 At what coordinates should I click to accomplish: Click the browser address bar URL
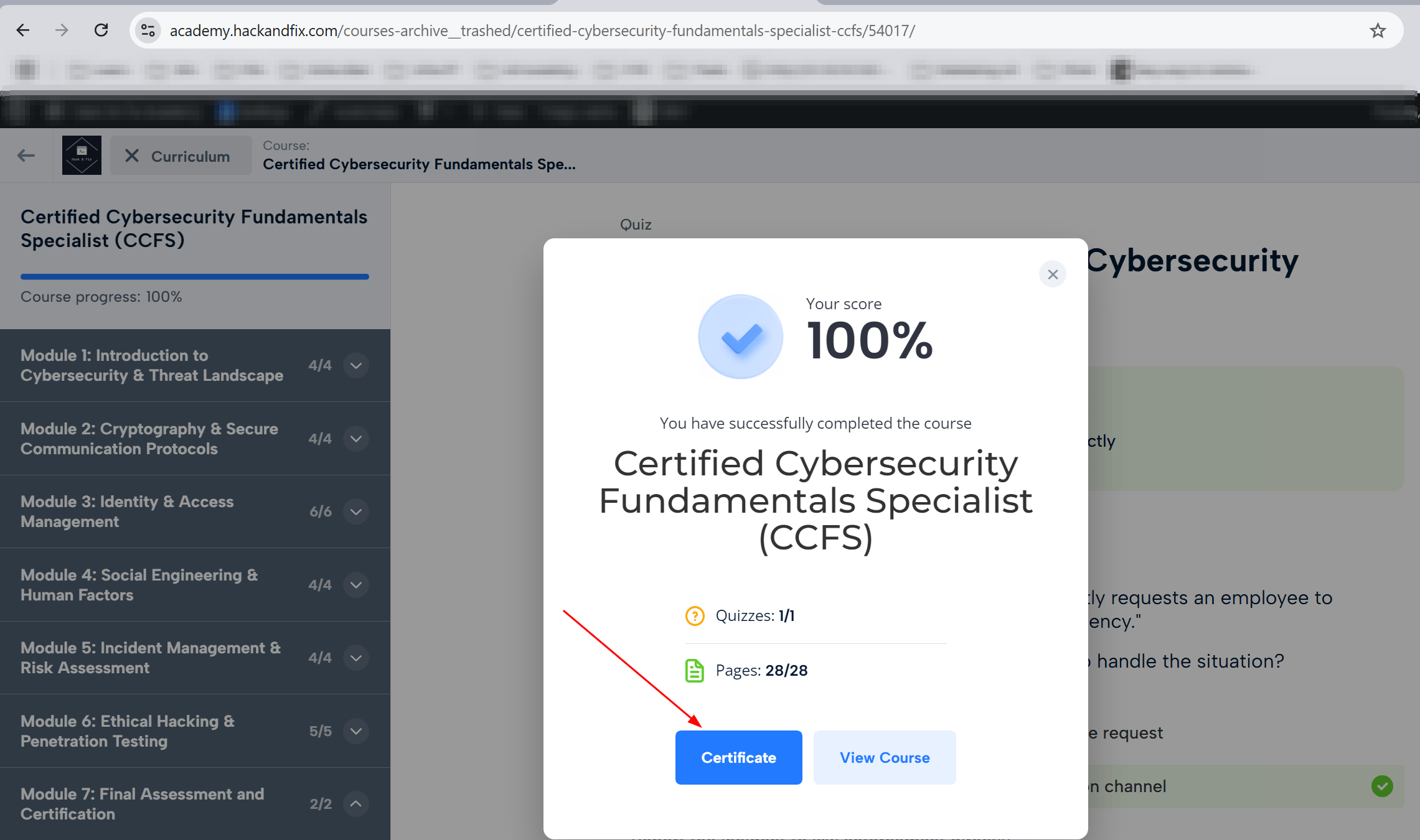pos(542,30)
